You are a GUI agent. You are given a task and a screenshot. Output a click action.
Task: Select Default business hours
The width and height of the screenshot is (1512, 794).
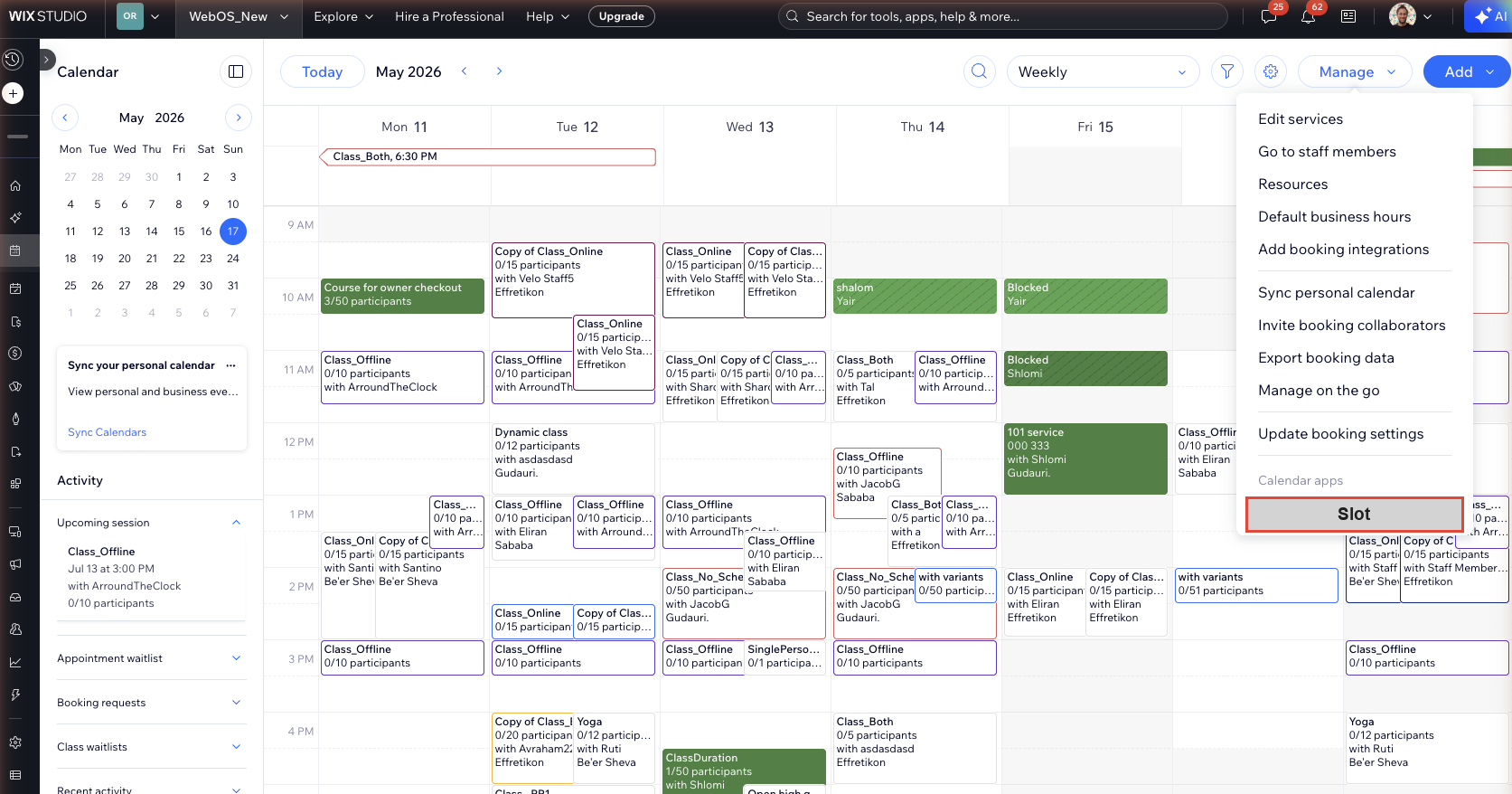click(1334, 216)
